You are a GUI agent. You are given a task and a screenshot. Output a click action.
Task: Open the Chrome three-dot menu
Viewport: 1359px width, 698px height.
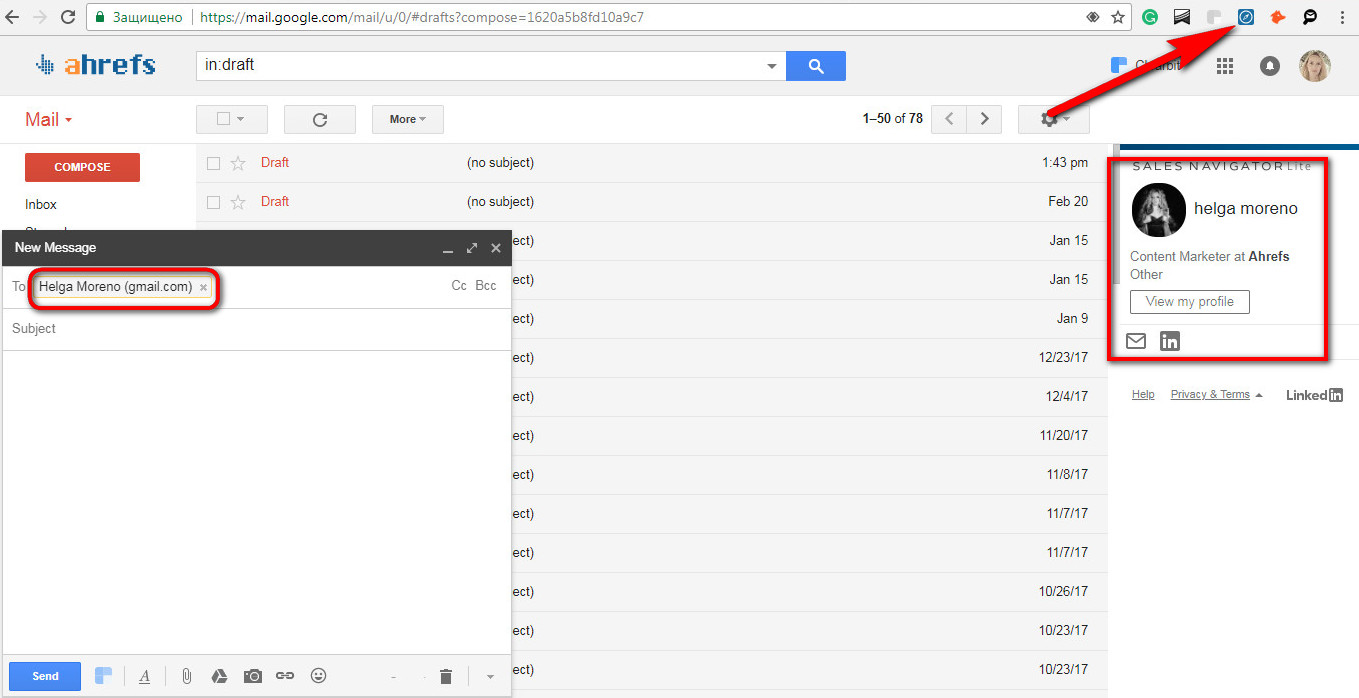[1341, 17]
